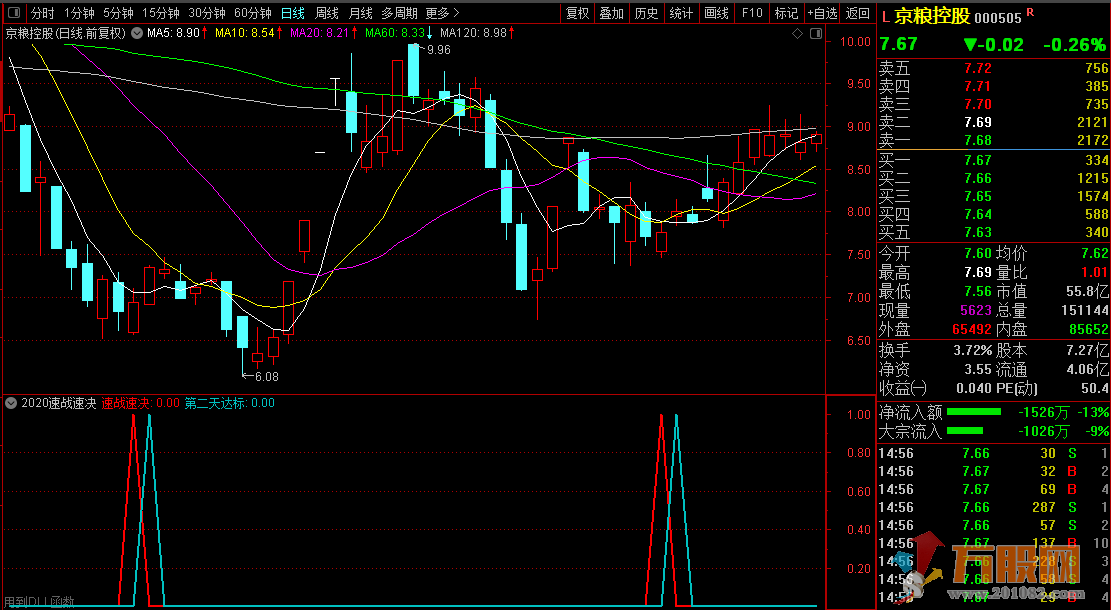The image size is (1111, 610).
Task: Click the 卖四 price 7.71
Action: (x=978, y=86)
